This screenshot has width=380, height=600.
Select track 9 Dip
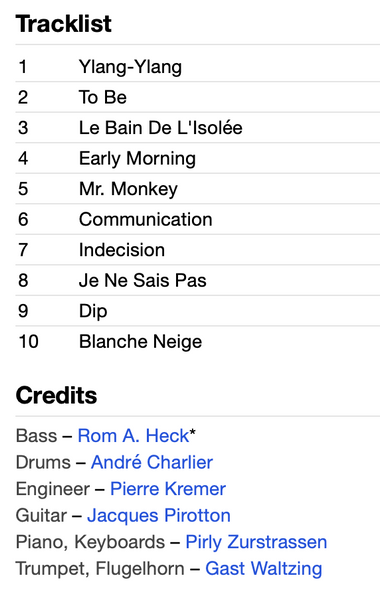[x=197, y=311]
